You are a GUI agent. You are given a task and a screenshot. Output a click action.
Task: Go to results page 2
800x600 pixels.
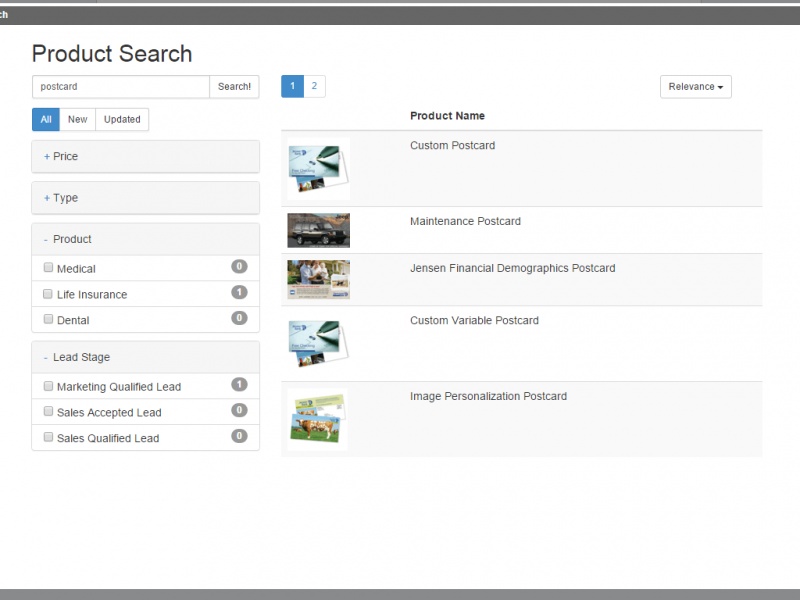[x=314, y=86]
